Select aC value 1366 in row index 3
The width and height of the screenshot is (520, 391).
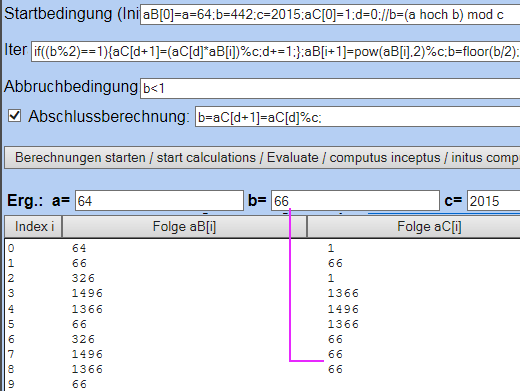[x=343, y=293]
